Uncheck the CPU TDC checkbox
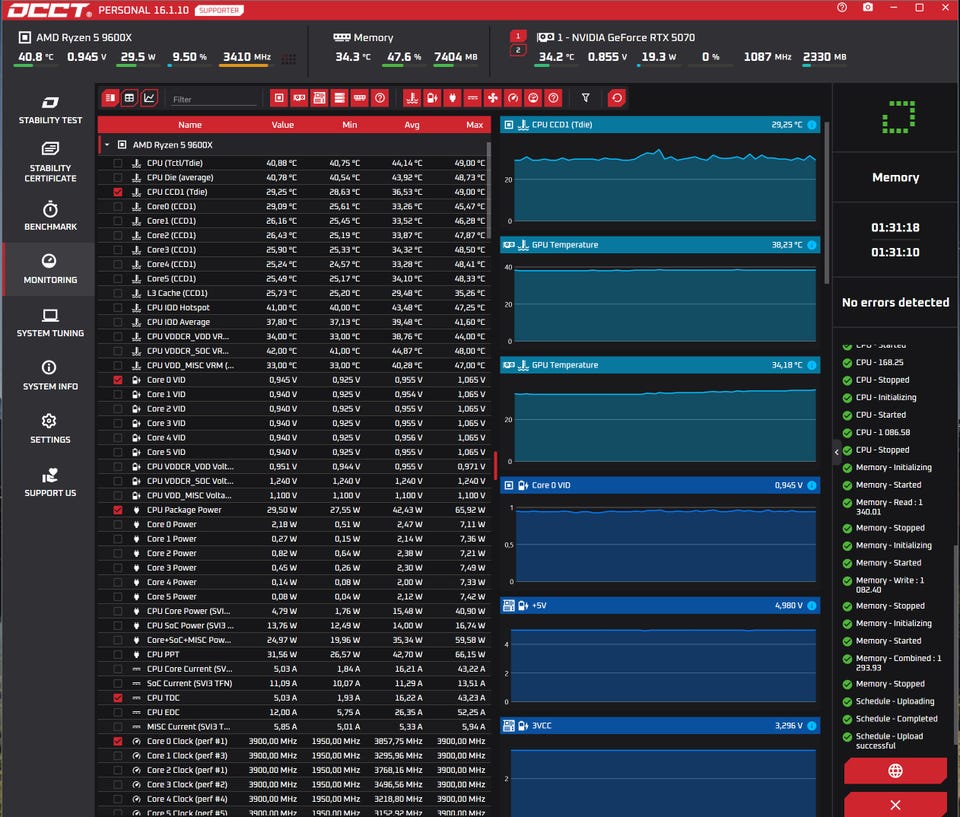The height and width of the screenshot is (817, 960). point(118,698)
